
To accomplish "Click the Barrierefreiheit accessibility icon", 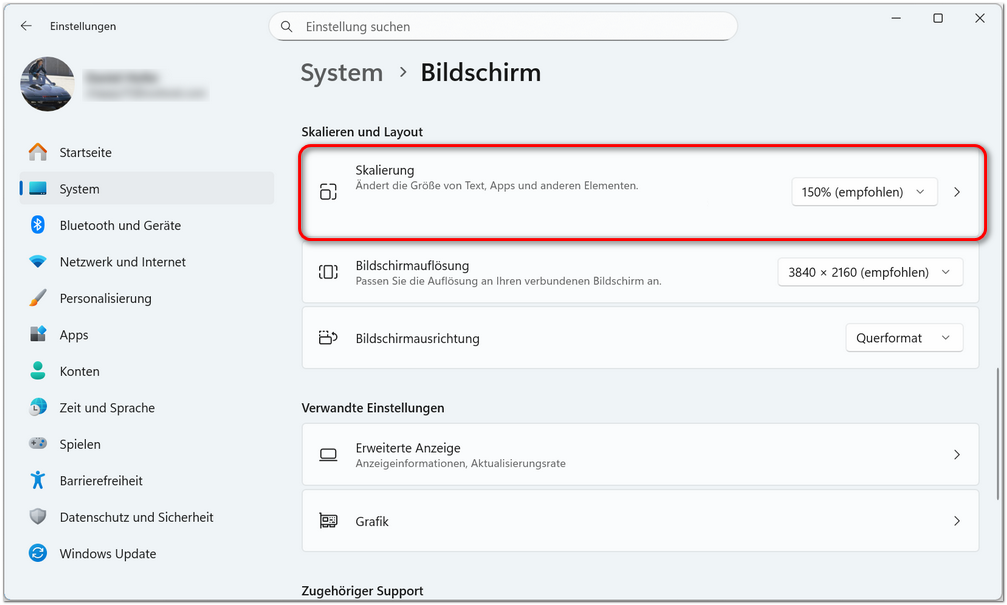I will [38, 480].
